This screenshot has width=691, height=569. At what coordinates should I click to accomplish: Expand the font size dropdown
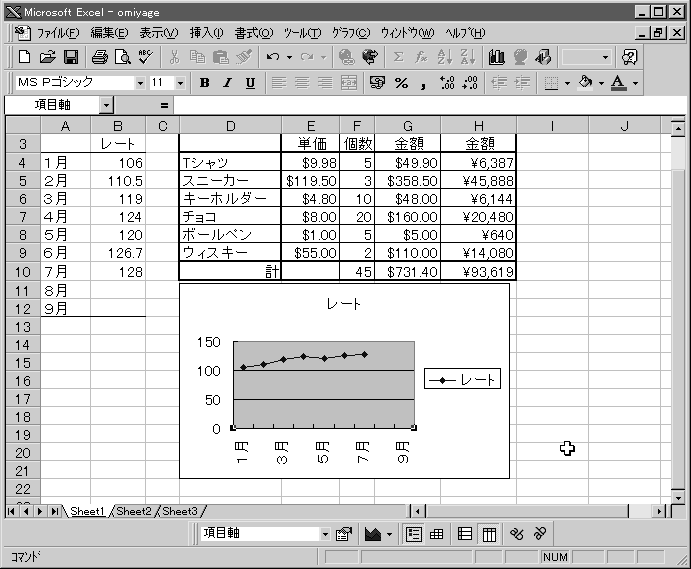180,83
